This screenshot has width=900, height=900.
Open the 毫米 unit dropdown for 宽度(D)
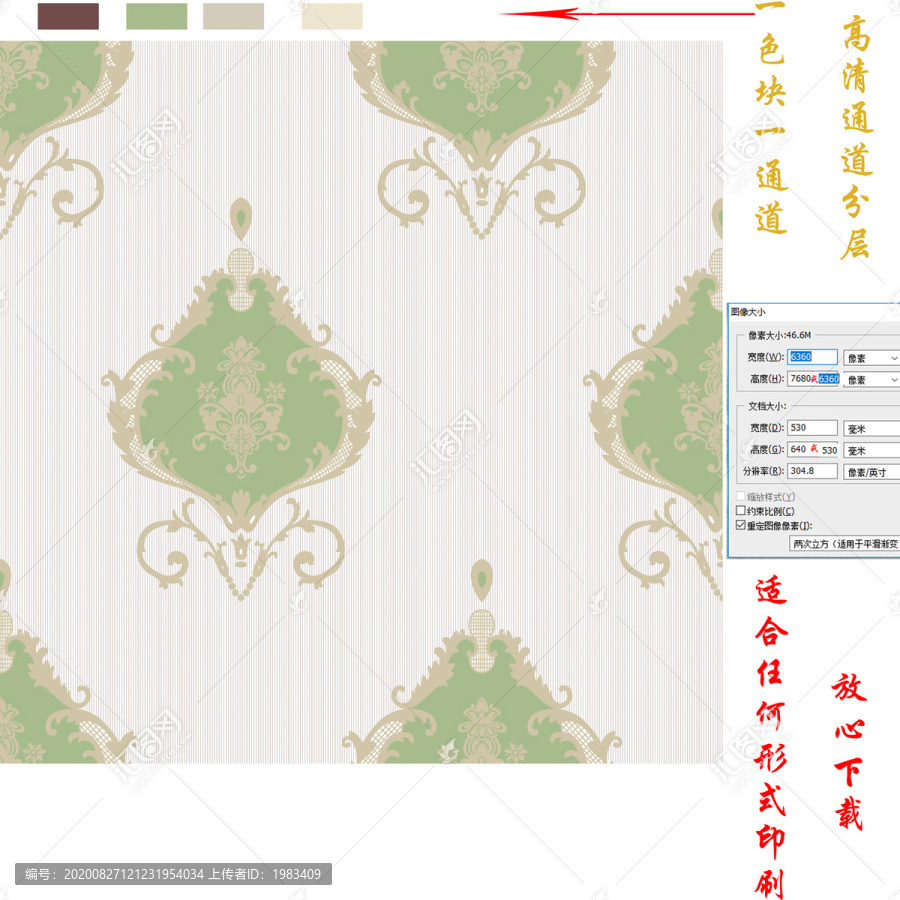(871, 429)
